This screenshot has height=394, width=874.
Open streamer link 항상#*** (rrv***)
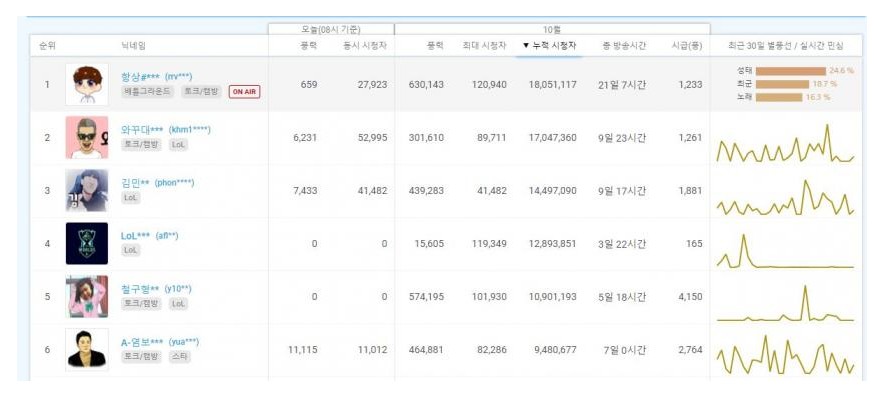pos(157,77)
